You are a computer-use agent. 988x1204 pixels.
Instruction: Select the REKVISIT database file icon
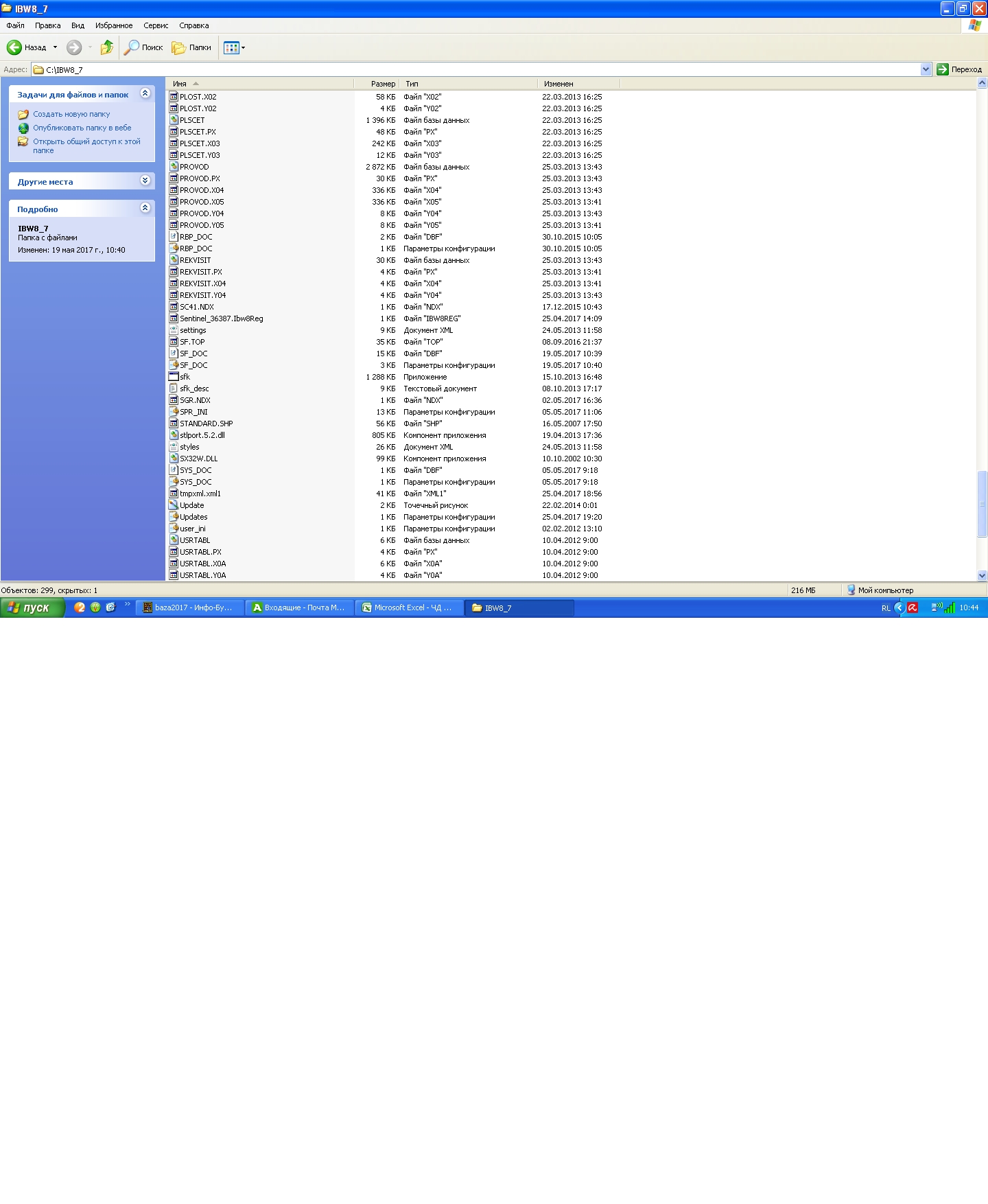coord(174,260)
